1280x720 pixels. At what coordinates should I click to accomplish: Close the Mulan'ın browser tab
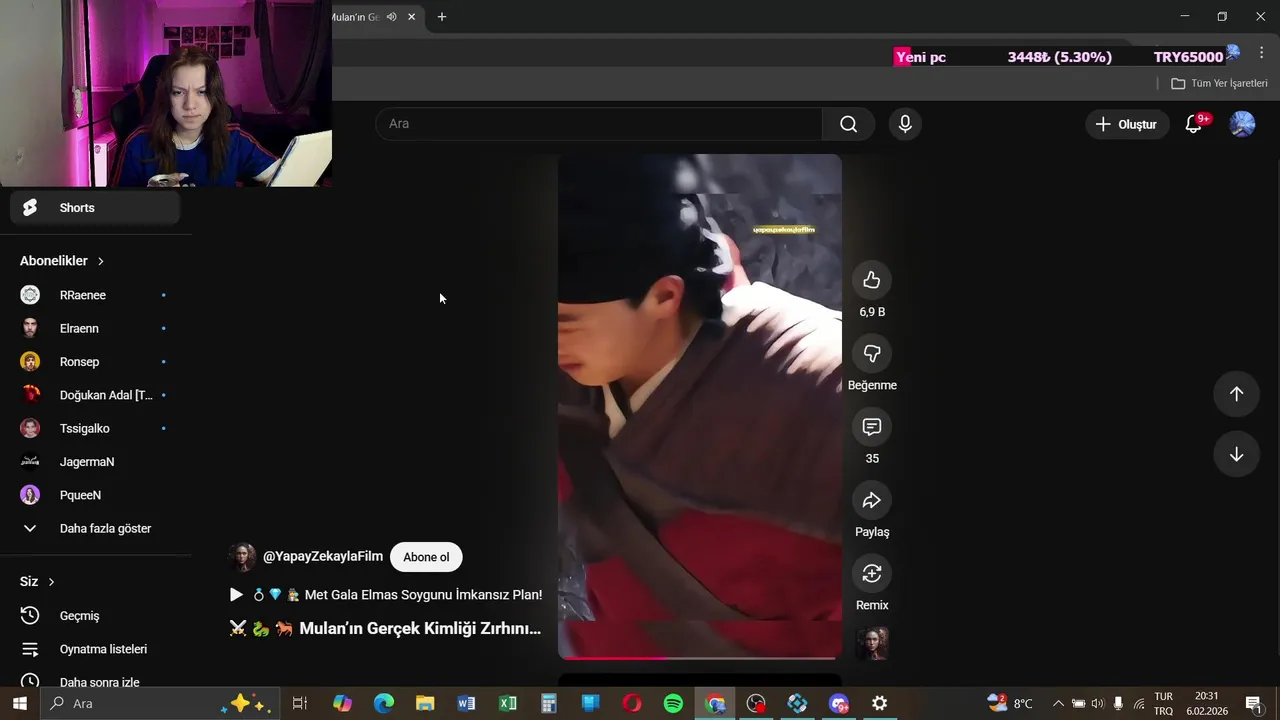point(411,17)
